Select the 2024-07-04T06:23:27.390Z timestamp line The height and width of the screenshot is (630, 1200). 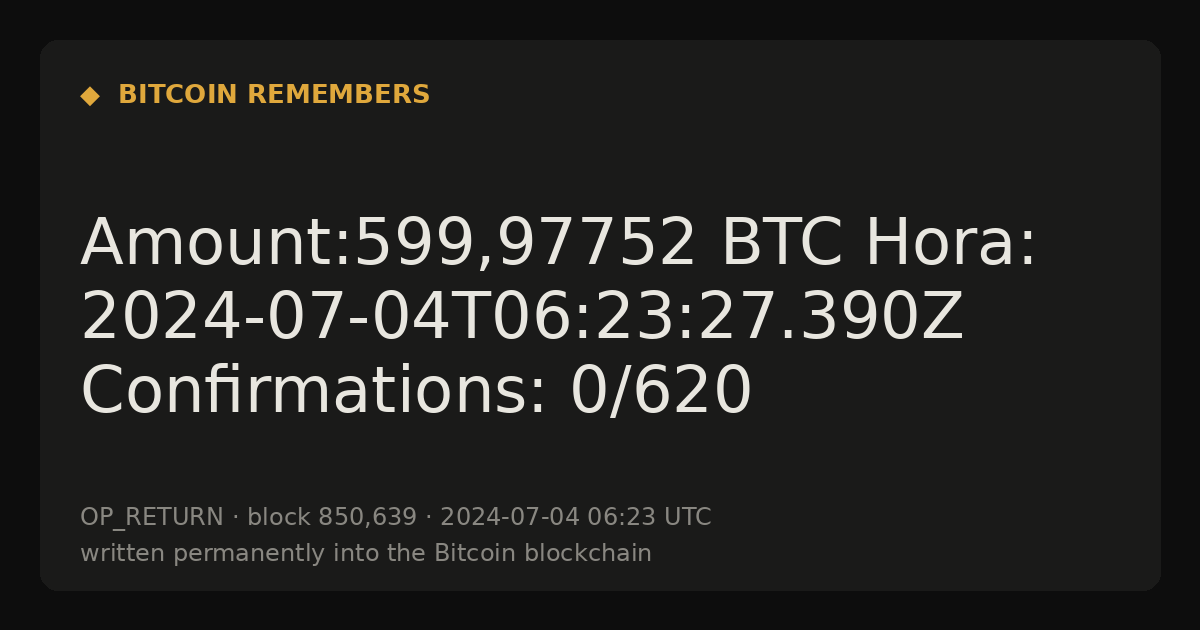522,318
